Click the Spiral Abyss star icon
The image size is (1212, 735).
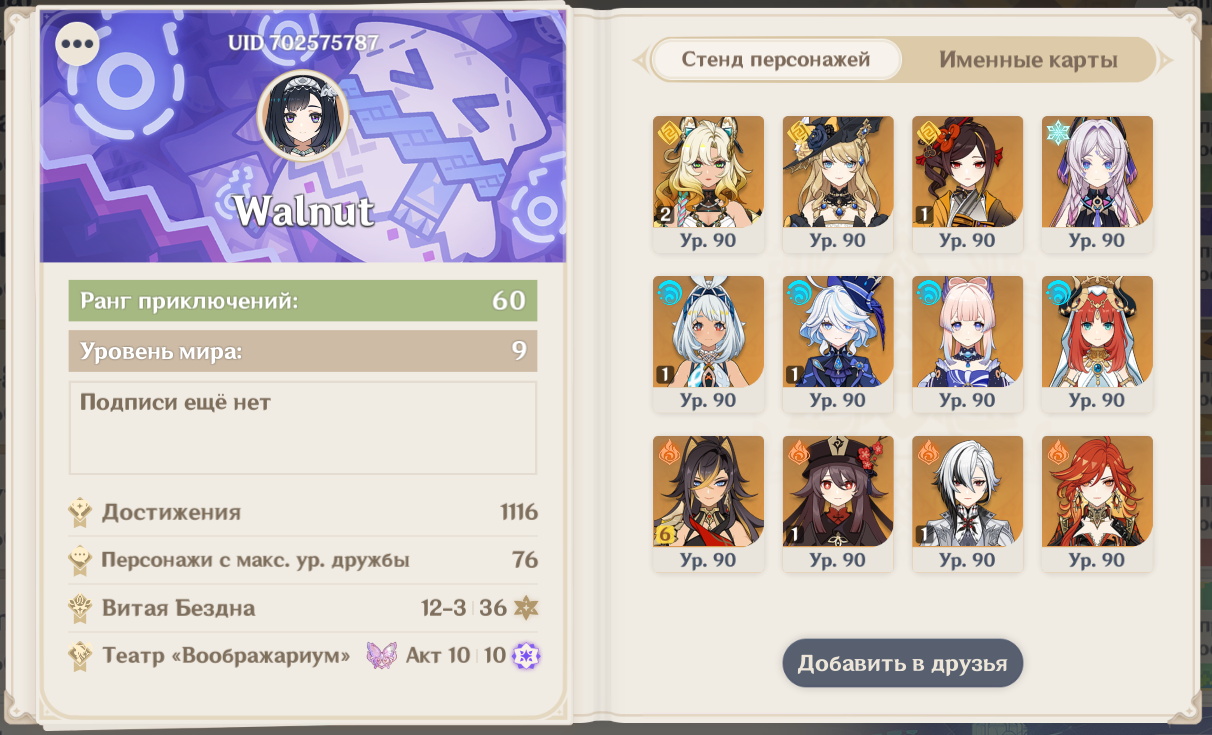point(525,608)
